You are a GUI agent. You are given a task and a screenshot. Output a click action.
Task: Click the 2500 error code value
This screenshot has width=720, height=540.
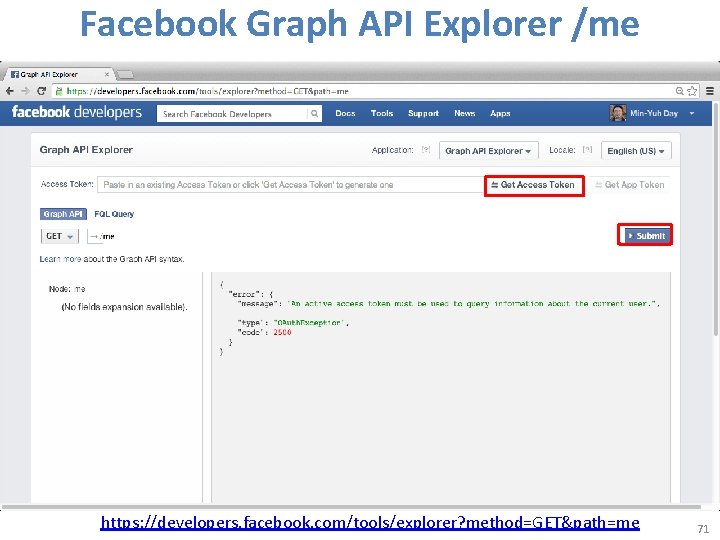point(282,332)
